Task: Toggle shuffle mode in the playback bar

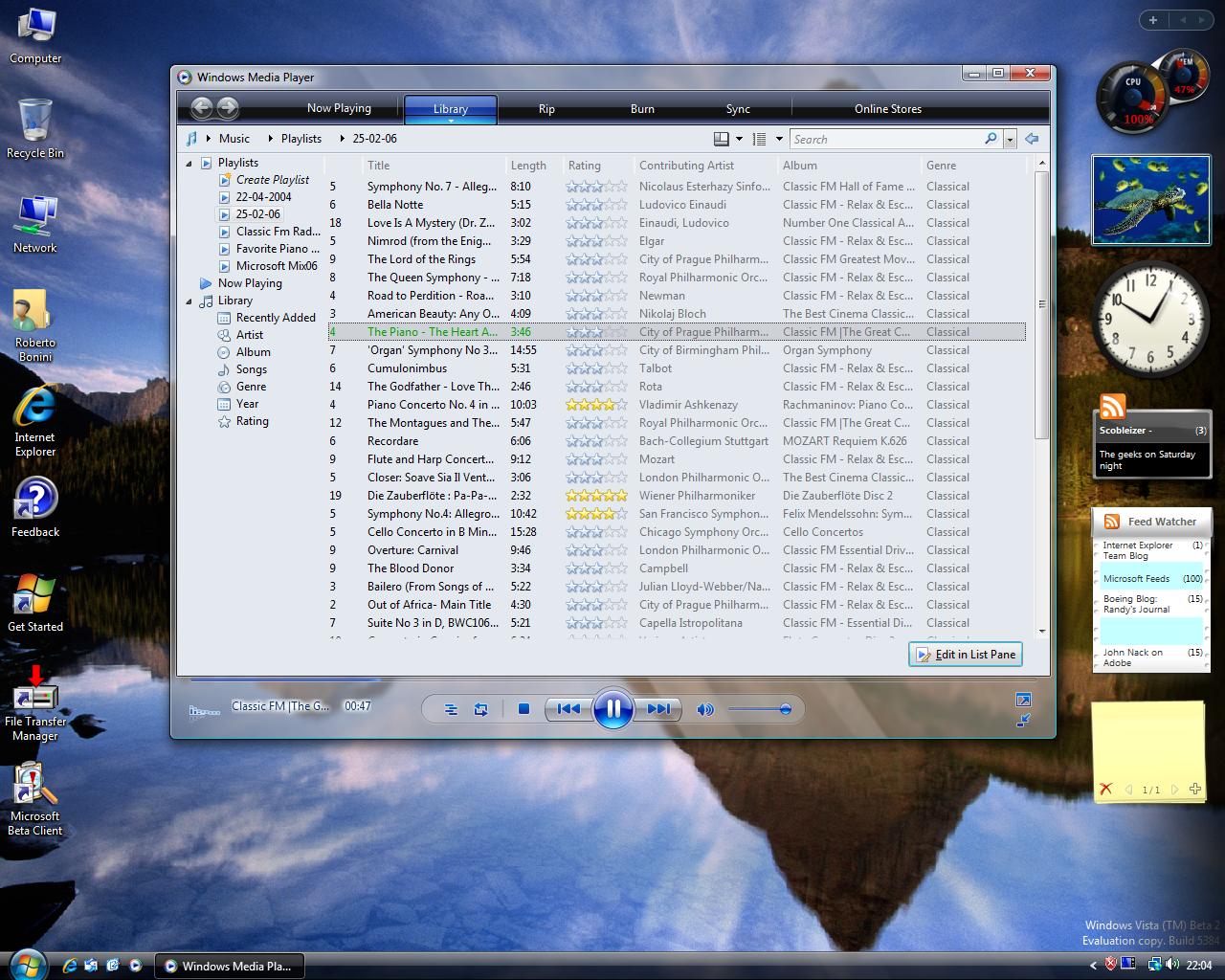Action: coord(451,709)
